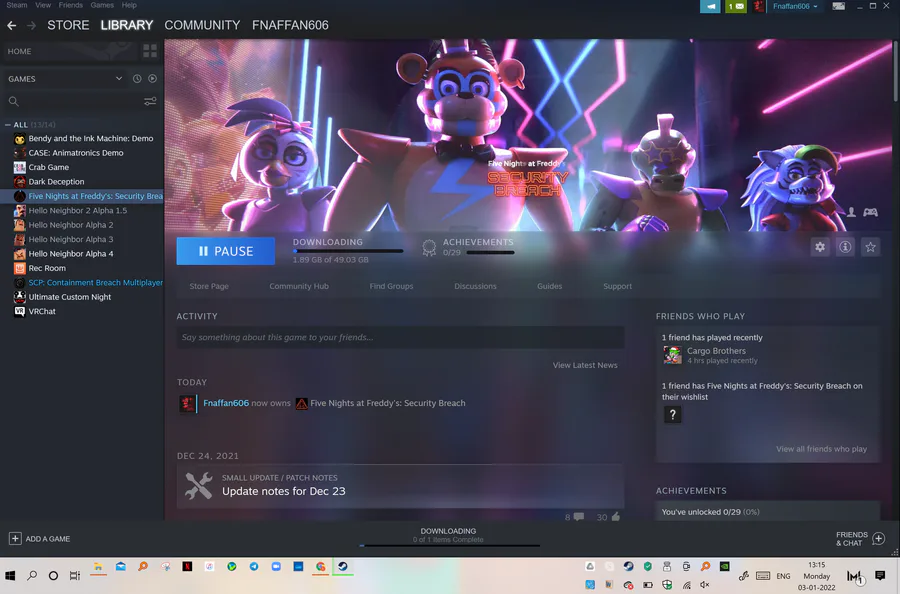
Task: Click the controller support icon on banner
Action: (x=870, y=212)
